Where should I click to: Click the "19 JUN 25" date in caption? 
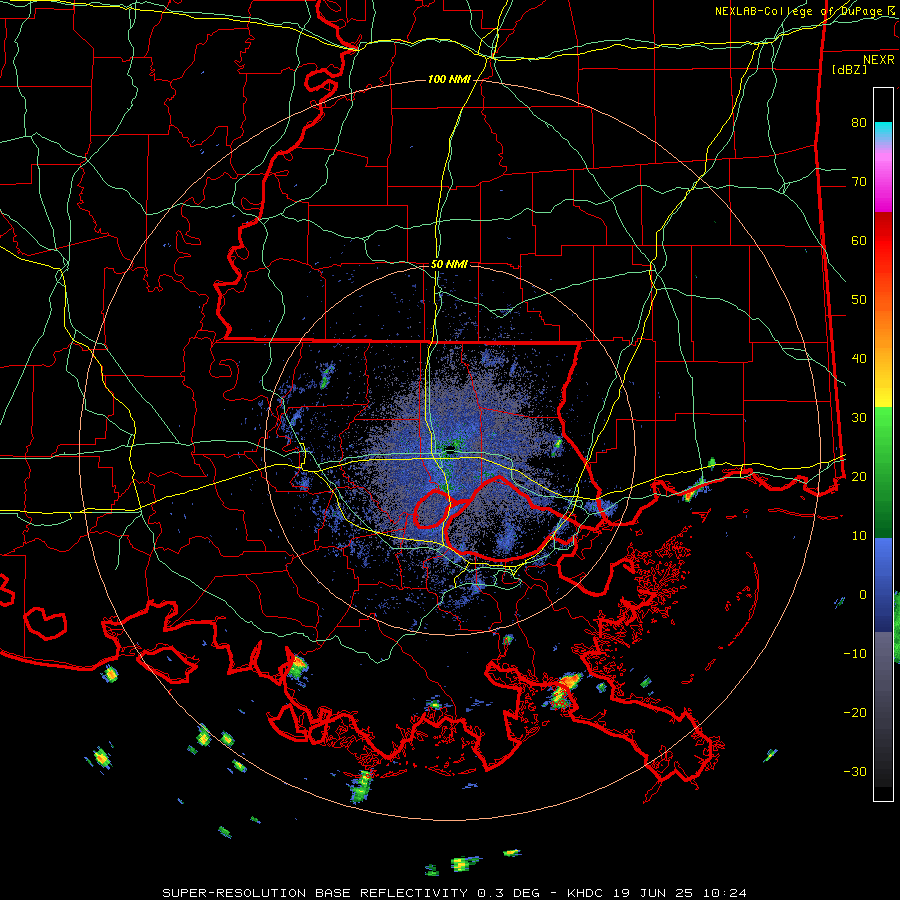click(x=653, y=893)
